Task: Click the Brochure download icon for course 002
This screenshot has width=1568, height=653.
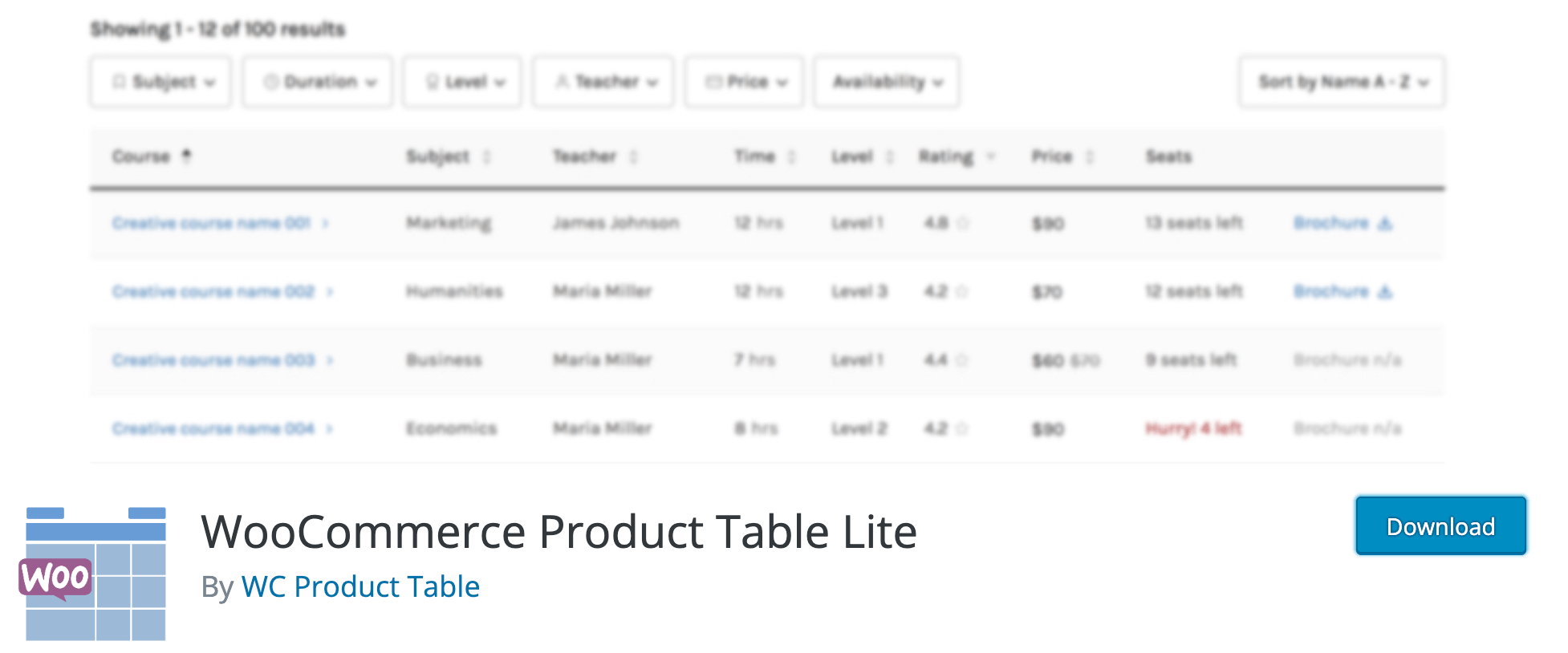Action: pyautogui.click(x=1384, y=292)
